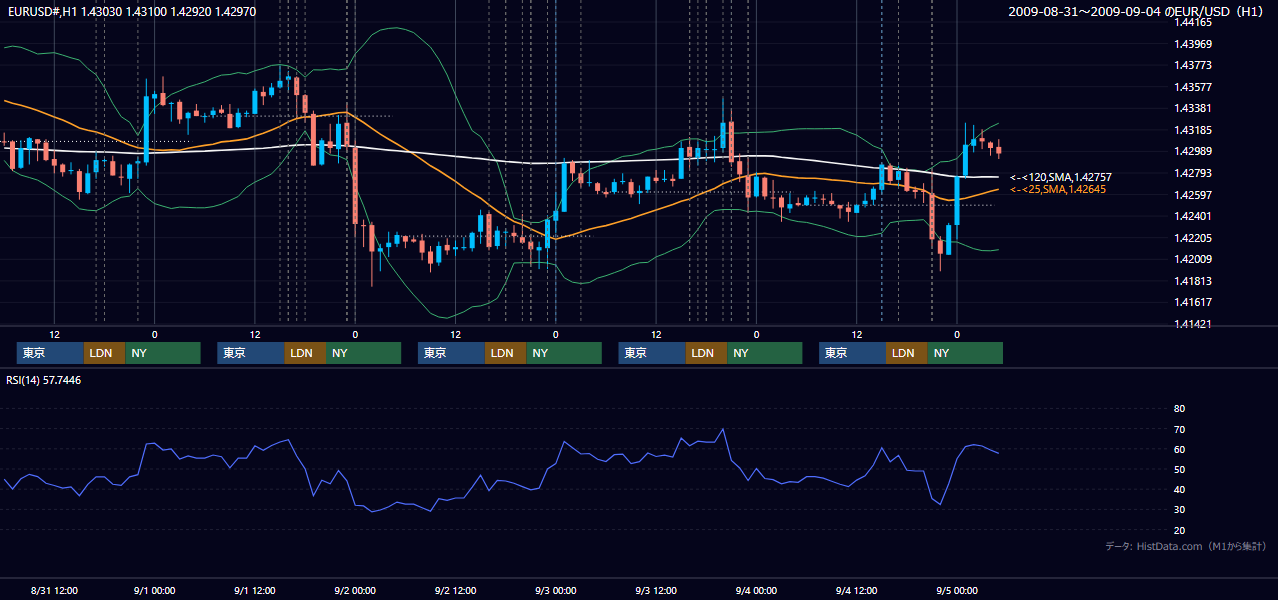The height and width of the screenshot is (600, 1278).
Task: Select the LDN session block for 8/31
Action: pos(104,353)
